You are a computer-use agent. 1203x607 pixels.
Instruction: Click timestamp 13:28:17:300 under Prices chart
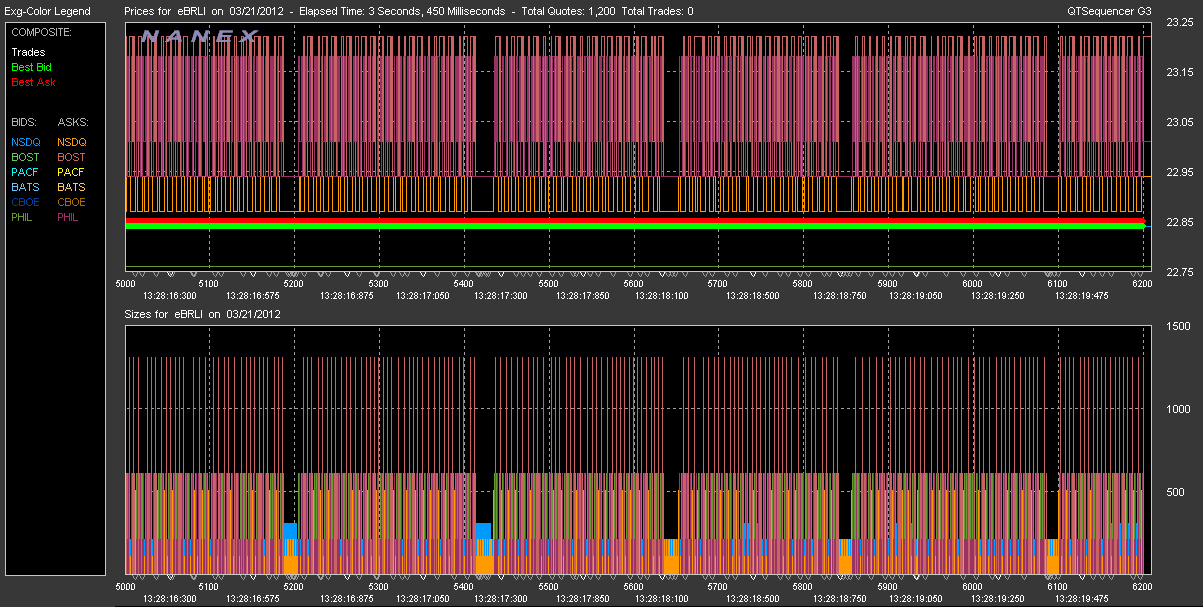501,296
